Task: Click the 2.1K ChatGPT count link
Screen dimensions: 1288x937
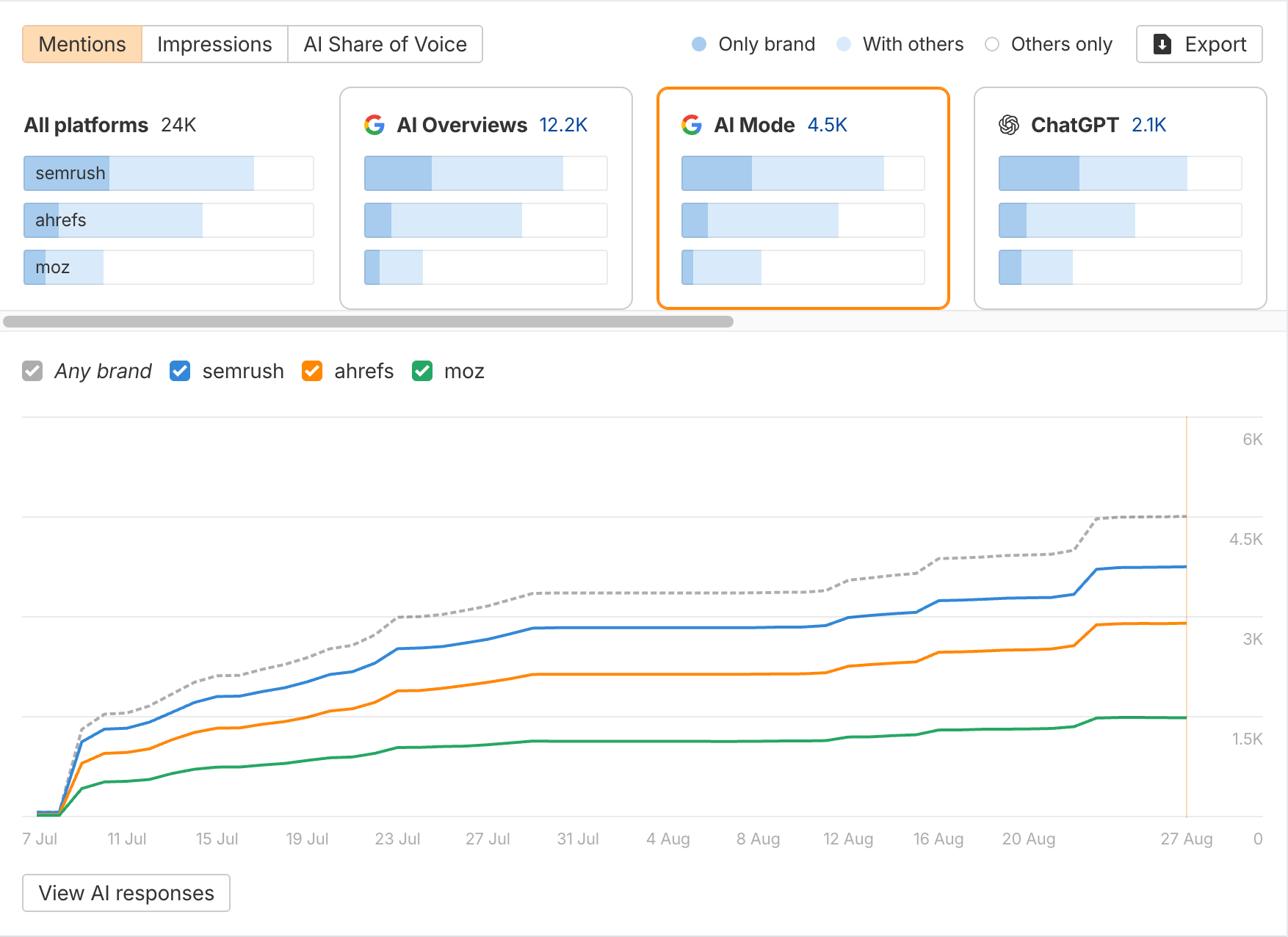Action: (x=1148, y=125)
